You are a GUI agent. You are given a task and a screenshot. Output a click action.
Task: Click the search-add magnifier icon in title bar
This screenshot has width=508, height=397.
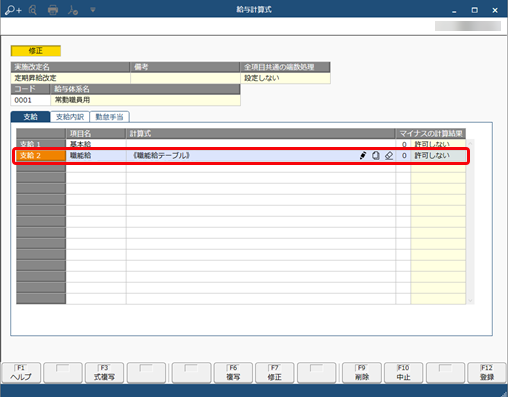tap(13, 10)
